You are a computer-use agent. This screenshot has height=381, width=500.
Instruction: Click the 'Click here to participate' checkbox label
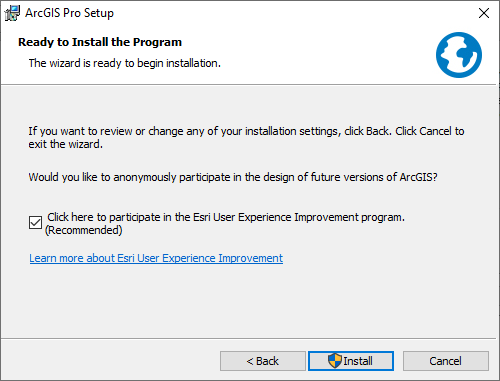(x=226, y=217)
